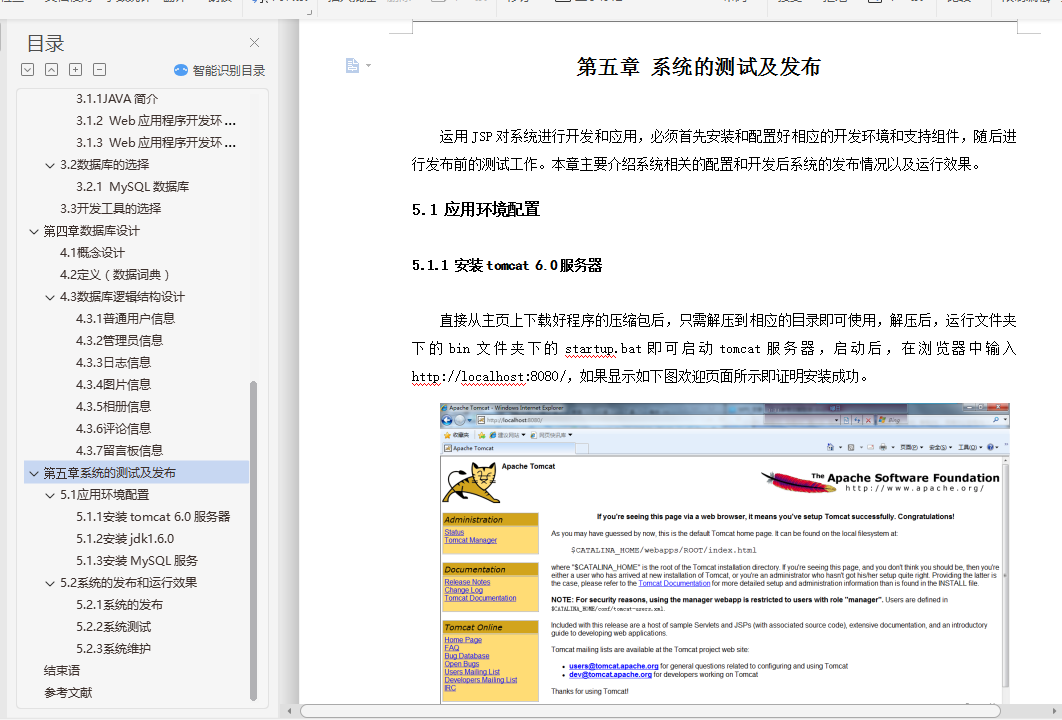The width and height of the screenshot is (1062, 720).
Task: Click the startup.bat word in paragraph
Action: (x=603, y=349)
